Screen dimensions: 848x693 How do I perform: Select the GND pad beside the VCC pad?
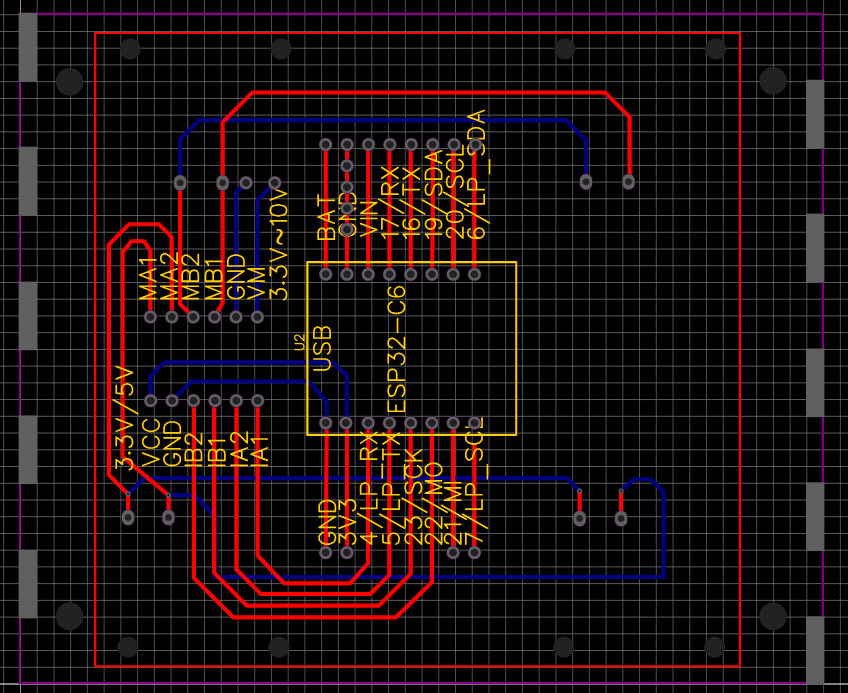tap(172, 401)
